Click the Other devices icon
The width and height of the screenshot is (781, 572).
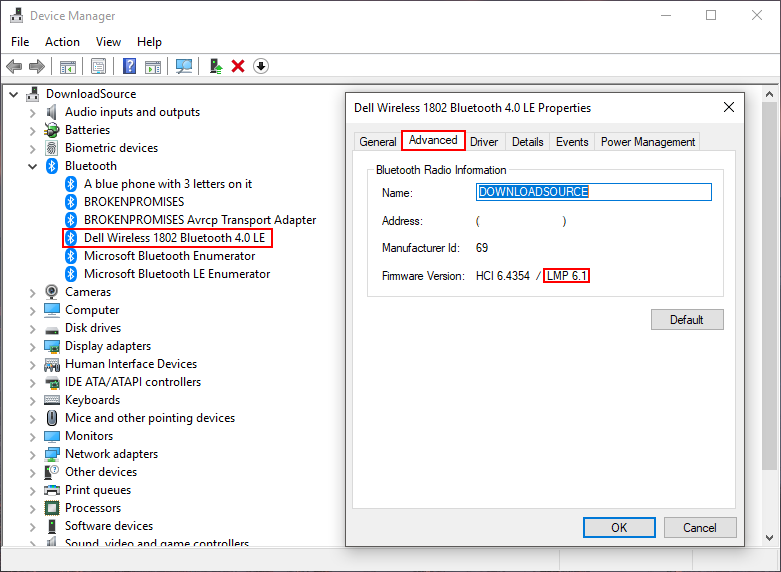(x=52, y=472)
